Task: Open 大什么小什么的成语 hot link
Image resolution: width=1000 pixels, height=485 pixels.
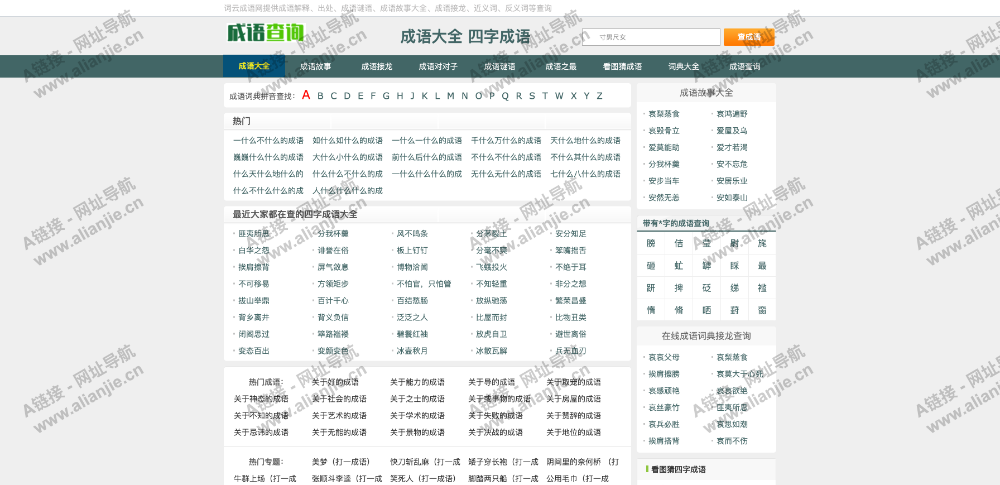Action: 348,157
